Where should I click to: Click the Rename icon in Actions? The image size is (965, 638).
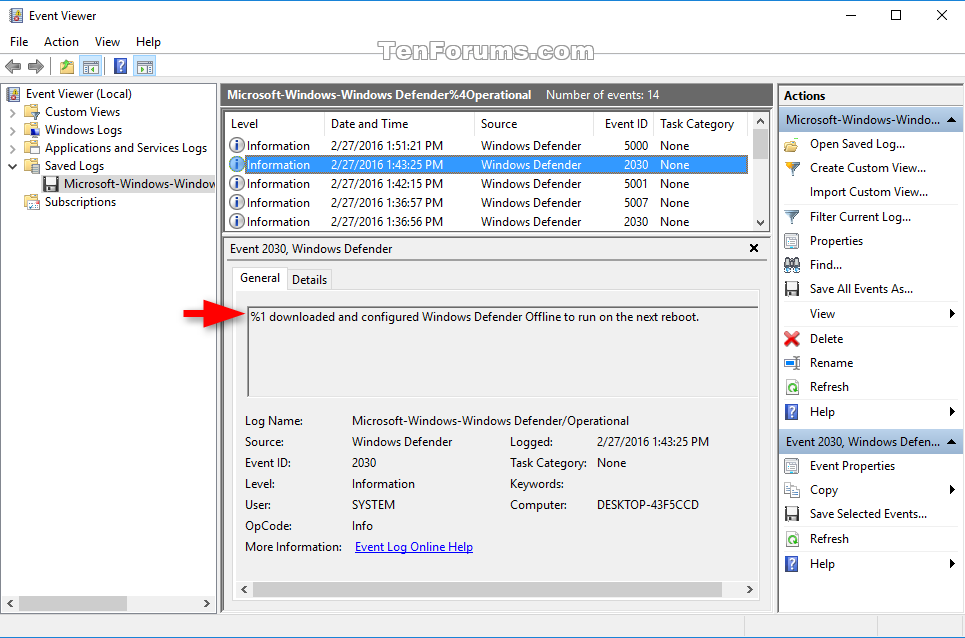(x=792, y=363)
